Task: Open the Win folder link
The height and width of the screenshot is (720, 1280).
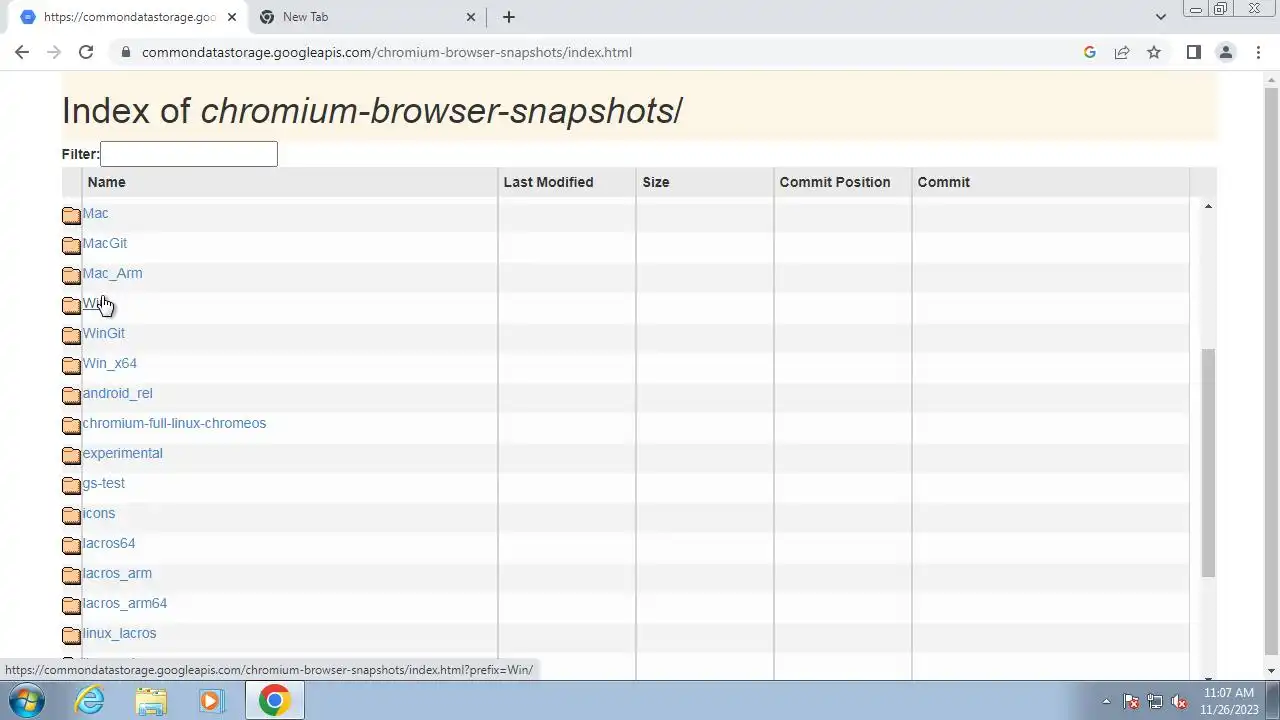Action: point(93,303)
